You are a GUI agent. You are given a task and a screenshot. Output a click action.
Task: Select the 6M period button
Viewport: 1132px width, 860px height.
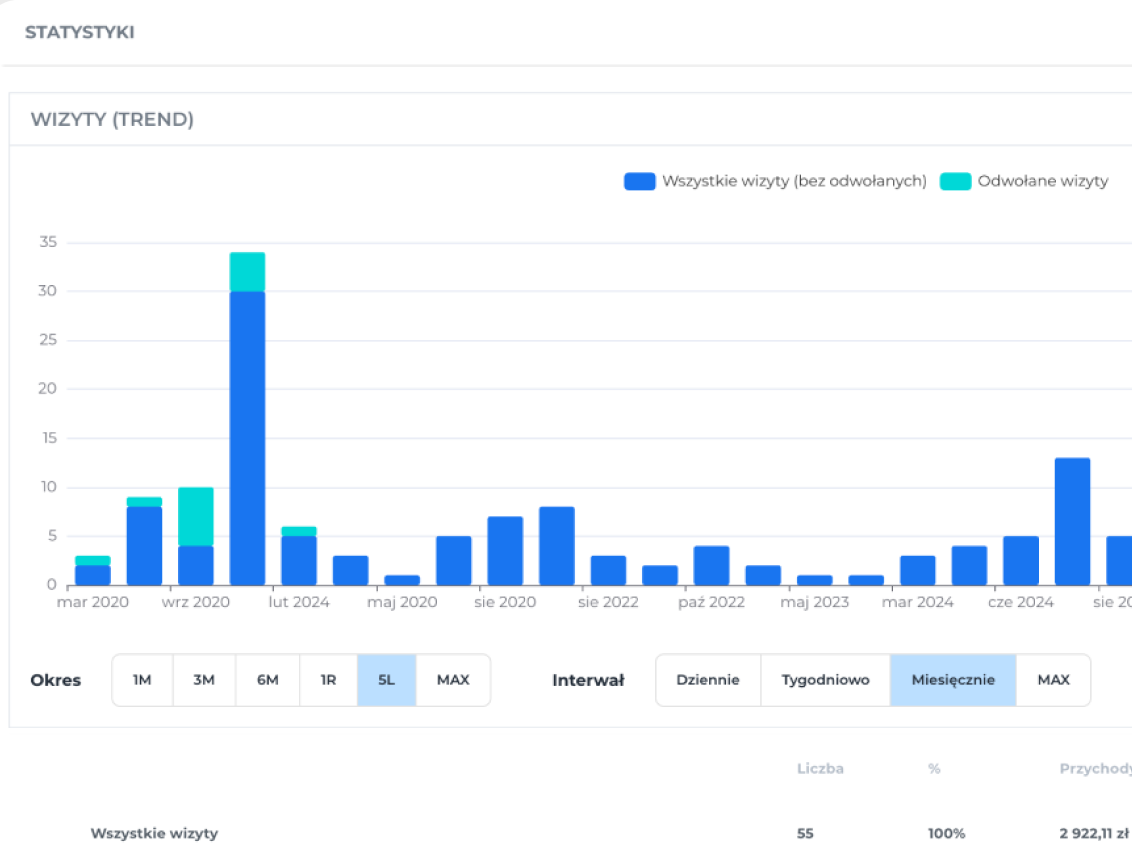(x=268, y=680)
